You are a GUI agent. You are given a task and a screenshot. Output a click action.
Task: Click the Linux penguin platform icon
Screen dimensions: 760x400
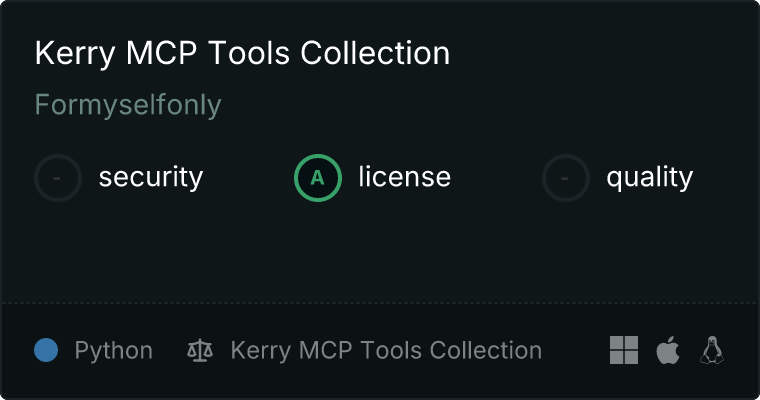point(712,350)
